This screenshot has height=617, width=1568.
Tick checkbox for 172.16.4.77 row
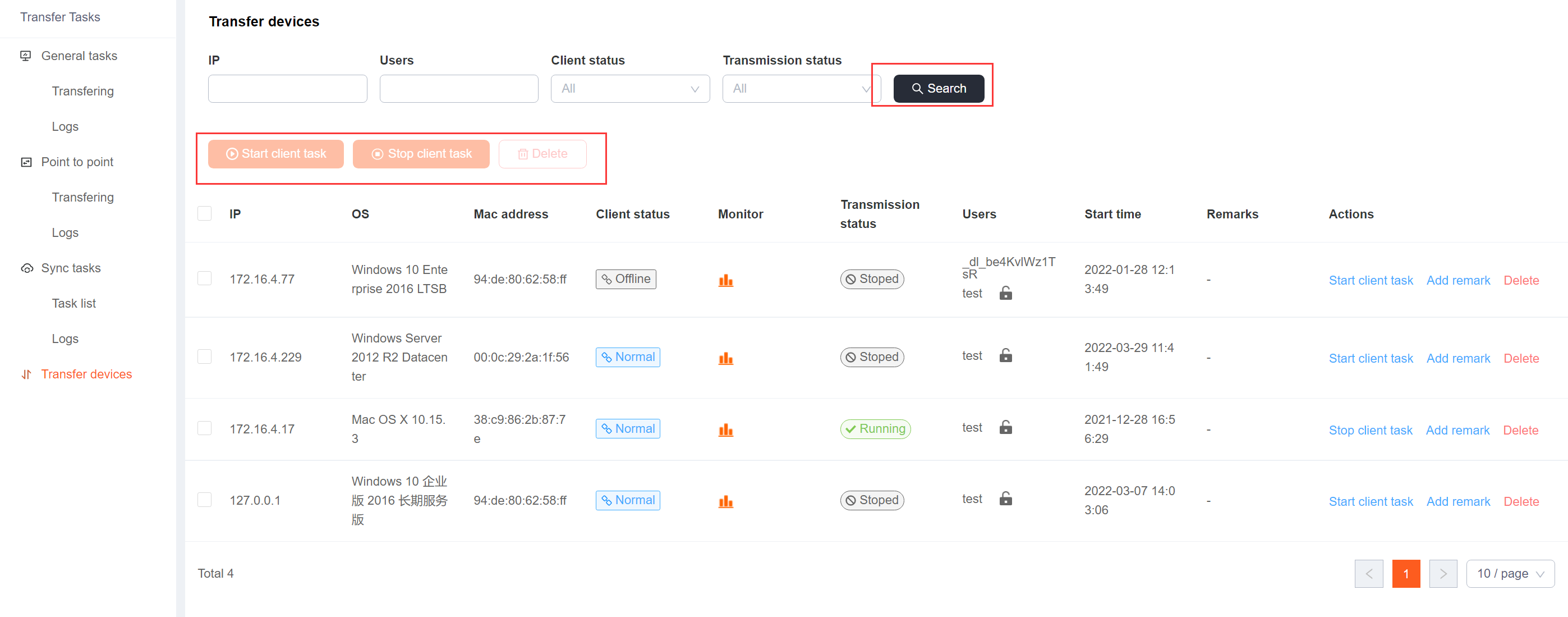coord(205,278)
